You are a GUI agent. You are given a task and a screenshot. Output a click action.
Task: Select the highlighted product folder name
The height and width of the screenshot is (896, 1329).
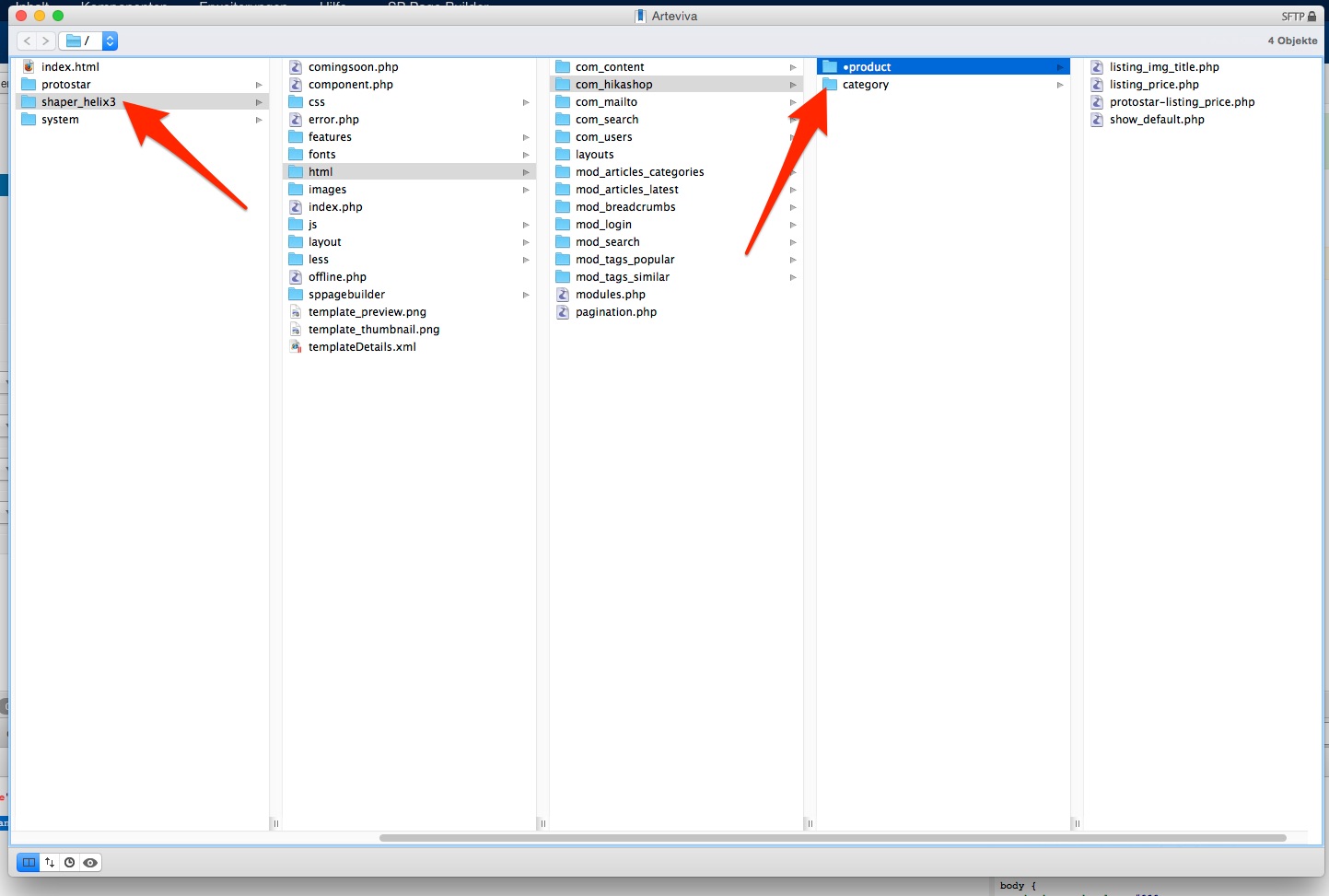tap(867, 67)
